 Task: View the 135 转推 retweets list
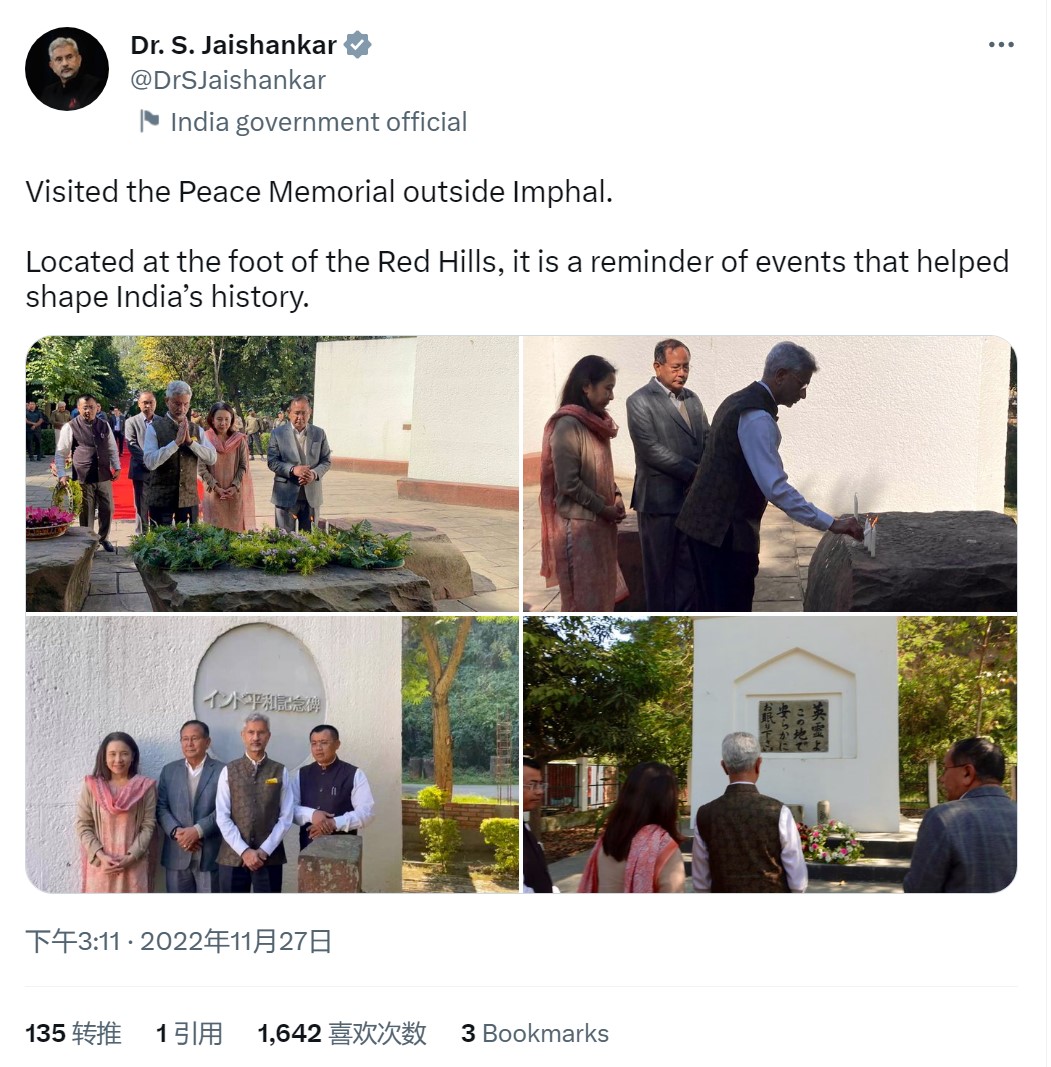[74, 1033]
